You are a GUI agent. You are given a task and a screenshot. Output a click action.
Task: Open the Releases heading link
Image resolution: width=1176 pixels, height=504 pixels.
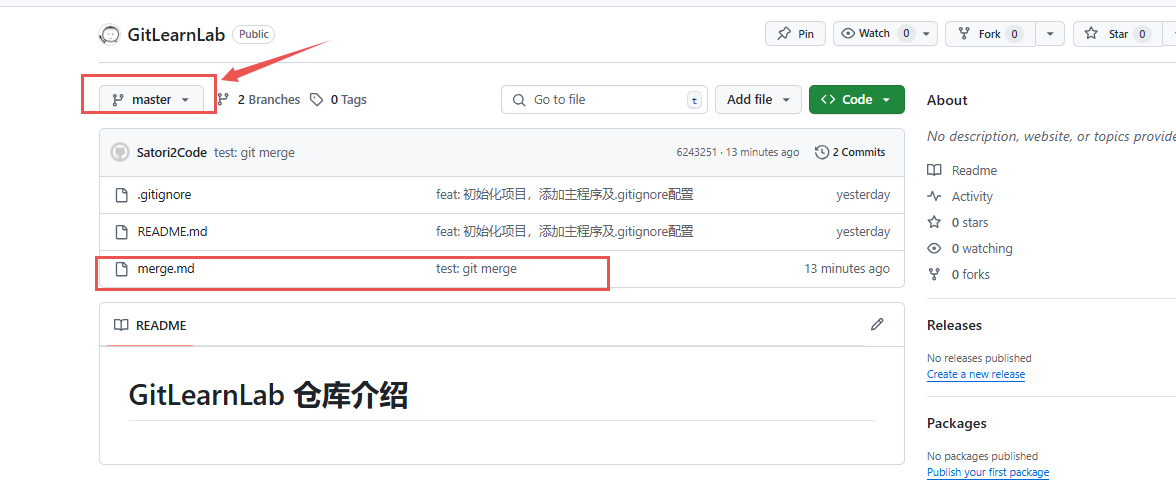pyautogui.click(x=954, y=326)
